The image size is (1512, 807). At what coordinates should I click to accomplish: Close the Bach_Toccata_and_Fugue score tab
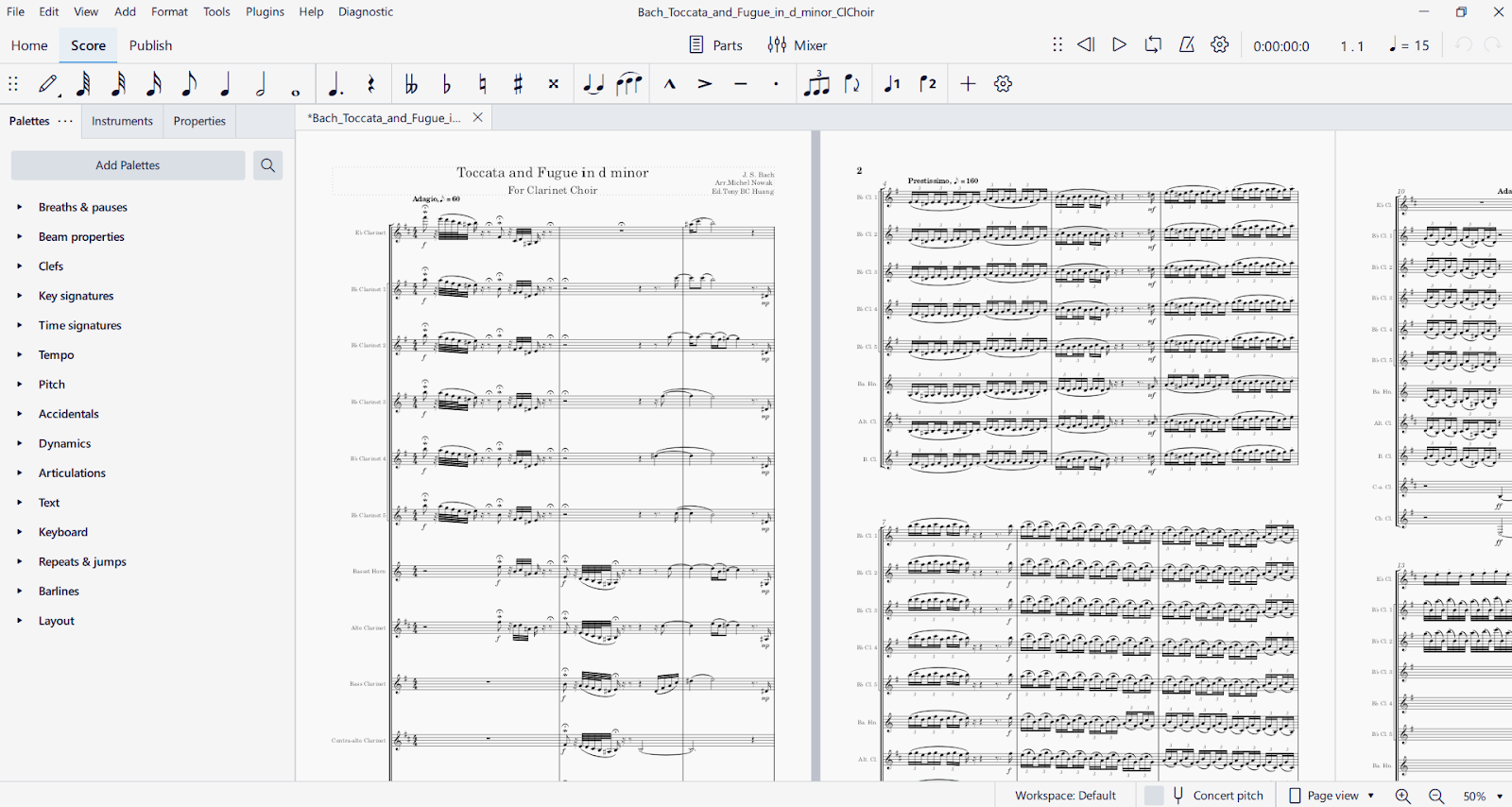click(x=477, y=118)
